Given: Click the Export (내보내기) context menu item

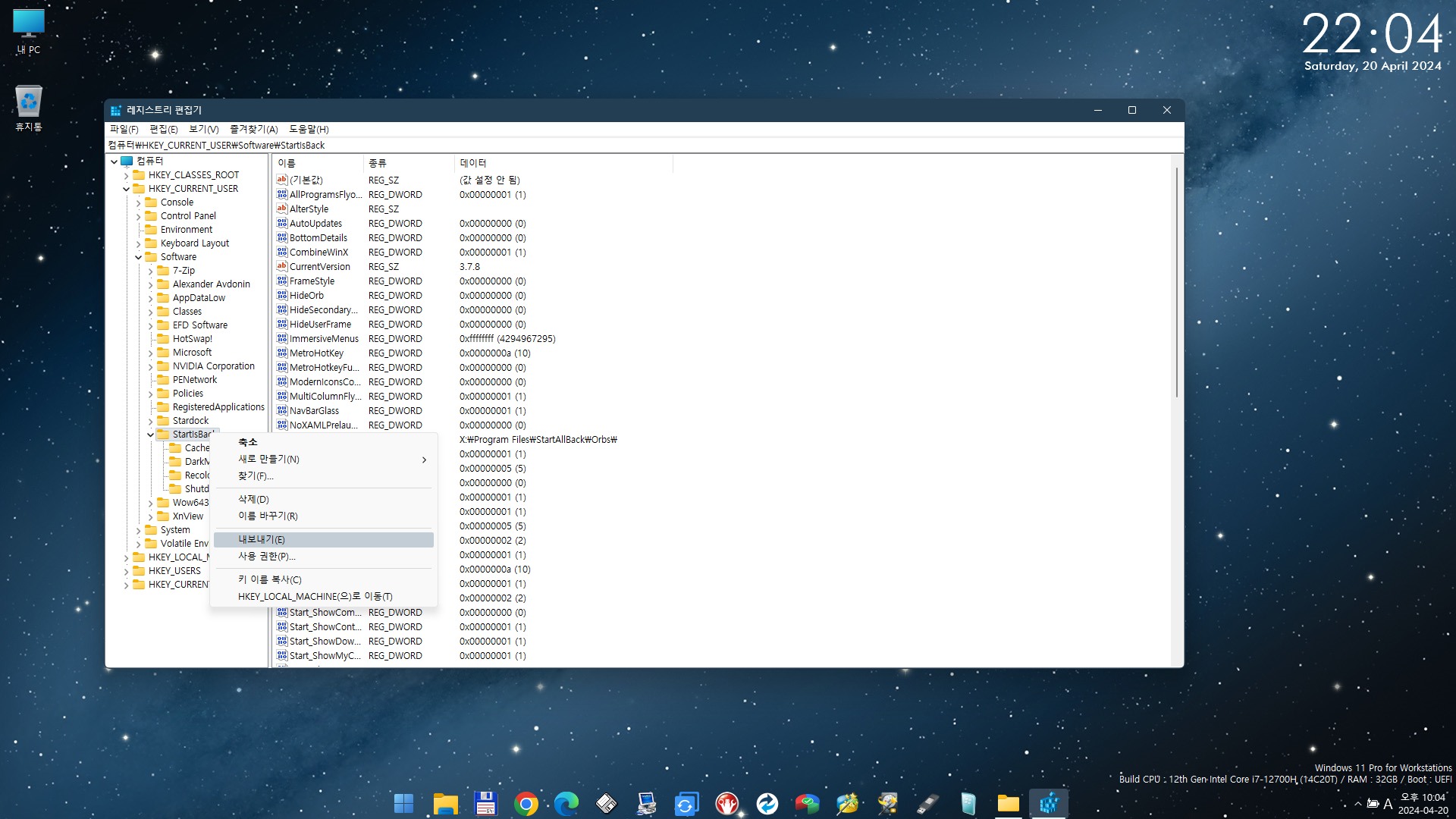Looking at the screenshot, I should pyautogui.click(x=324, y=539).
